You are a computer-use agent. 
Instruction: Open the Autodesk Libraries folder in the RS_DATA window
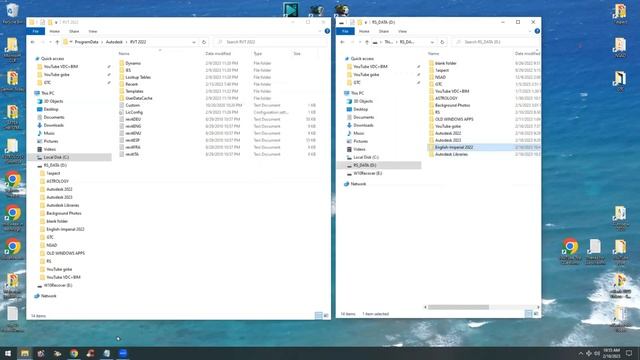[x=451, y=154]
